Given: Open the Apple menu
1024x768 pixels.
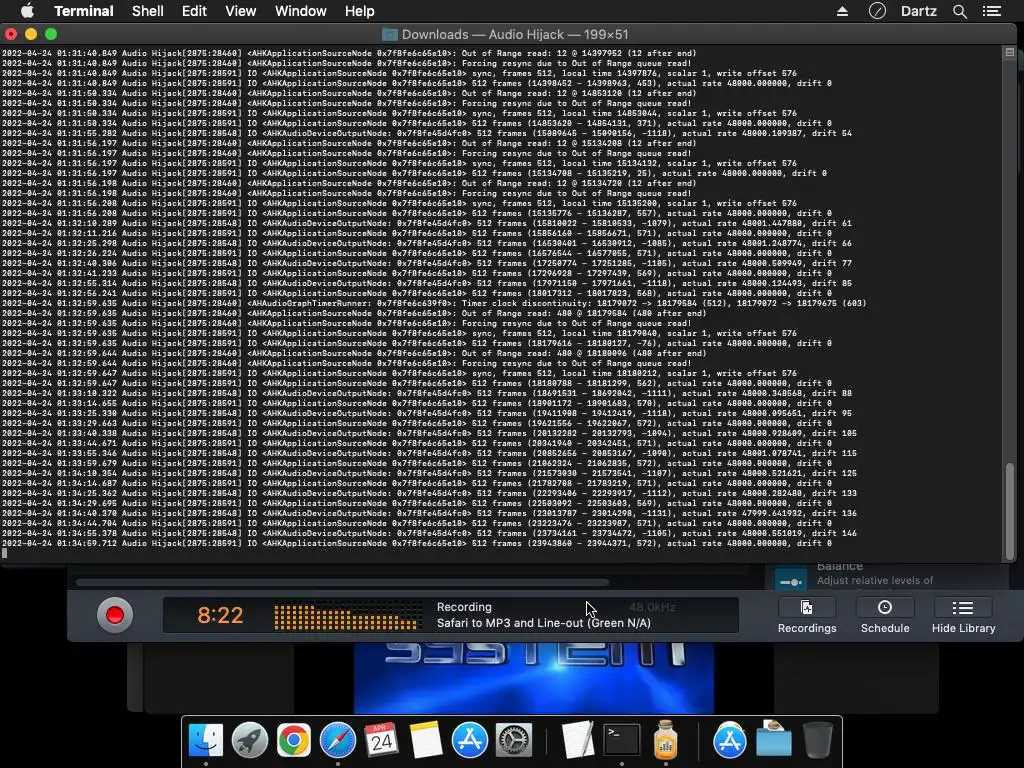Looking at the screenshot, I should [27, 11].
